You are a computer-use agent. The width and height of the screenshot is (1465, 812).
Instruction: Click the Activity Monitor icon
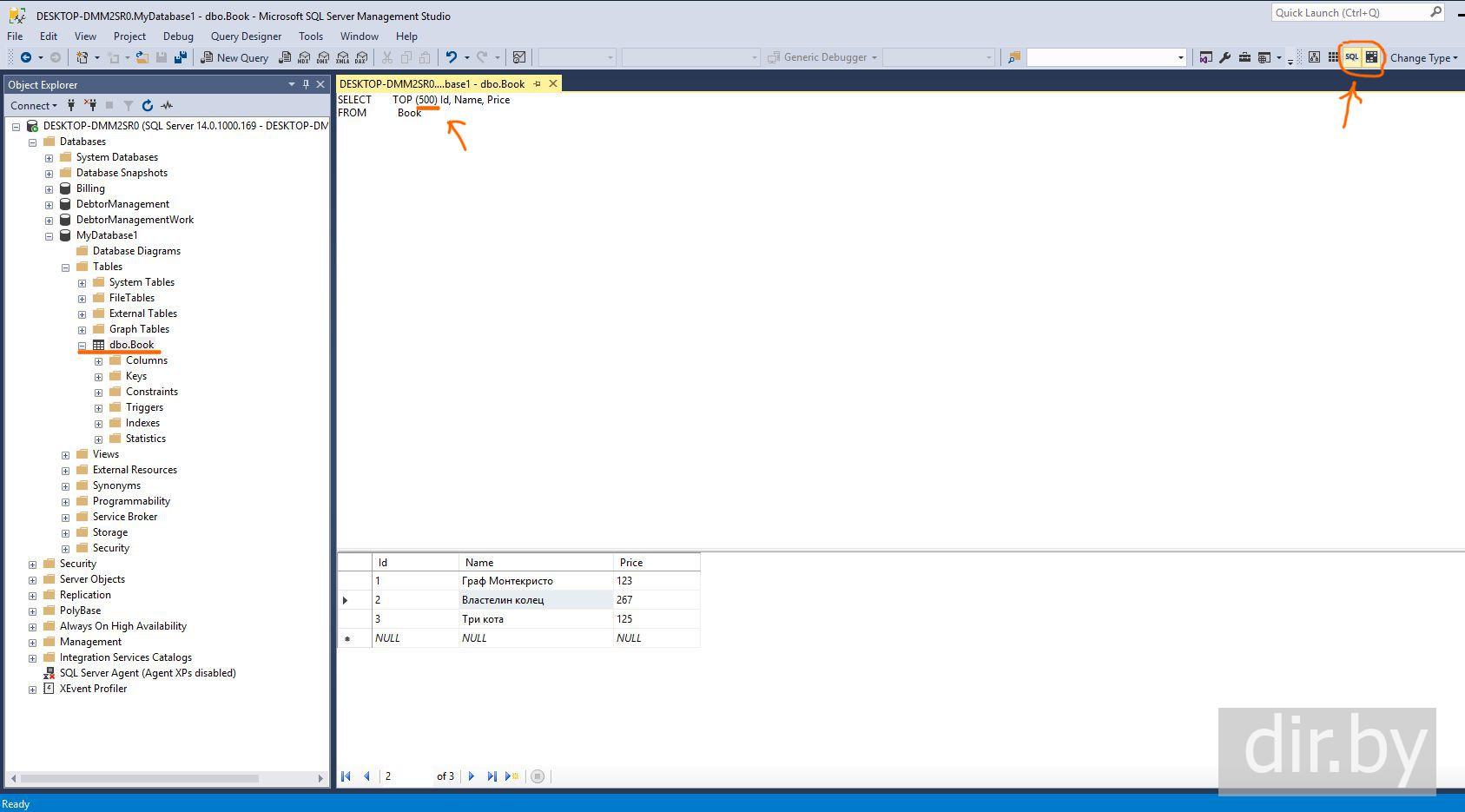519,57
